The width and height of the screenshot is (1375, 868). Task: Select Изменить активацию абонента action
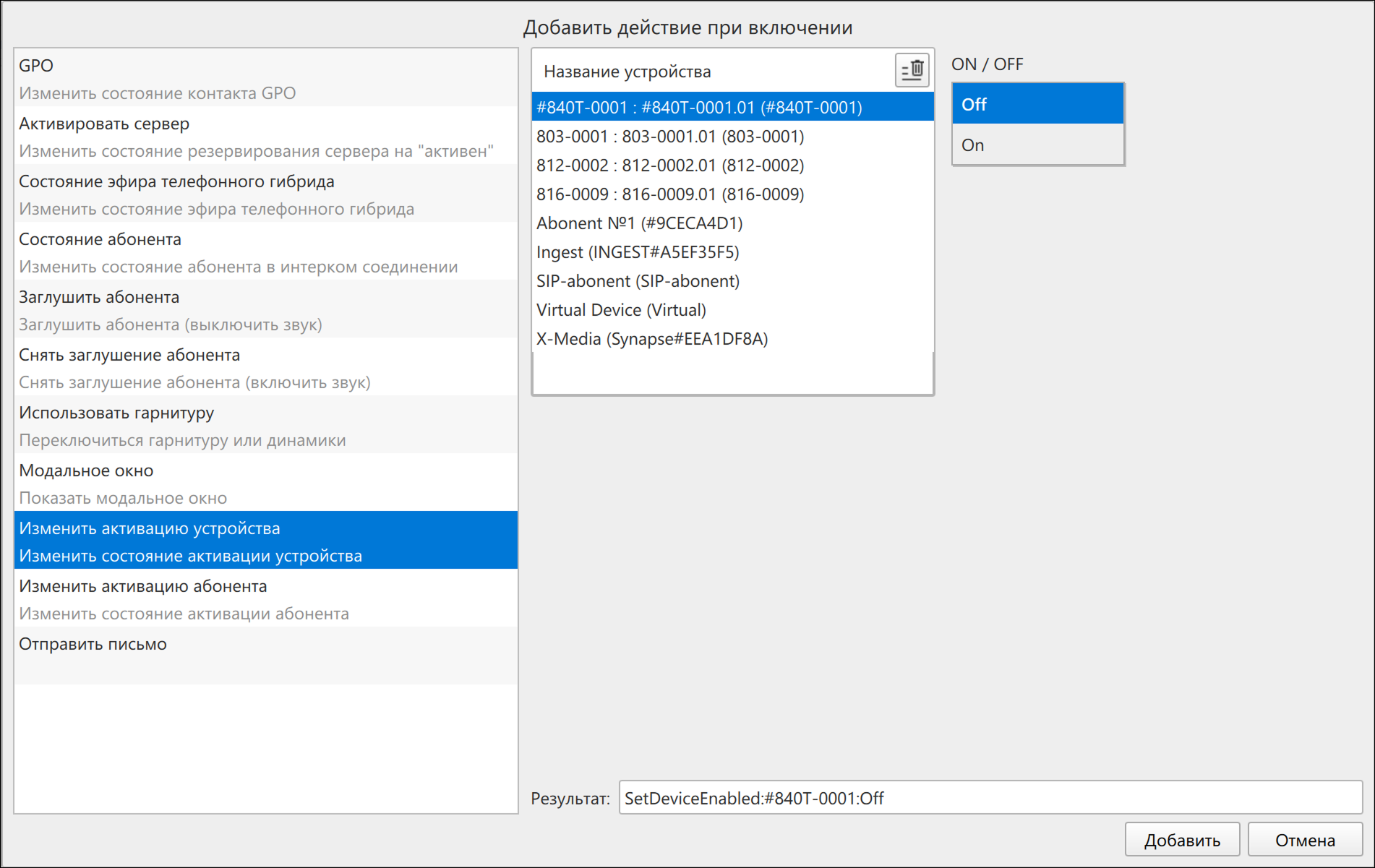click(x=266, y=598)
